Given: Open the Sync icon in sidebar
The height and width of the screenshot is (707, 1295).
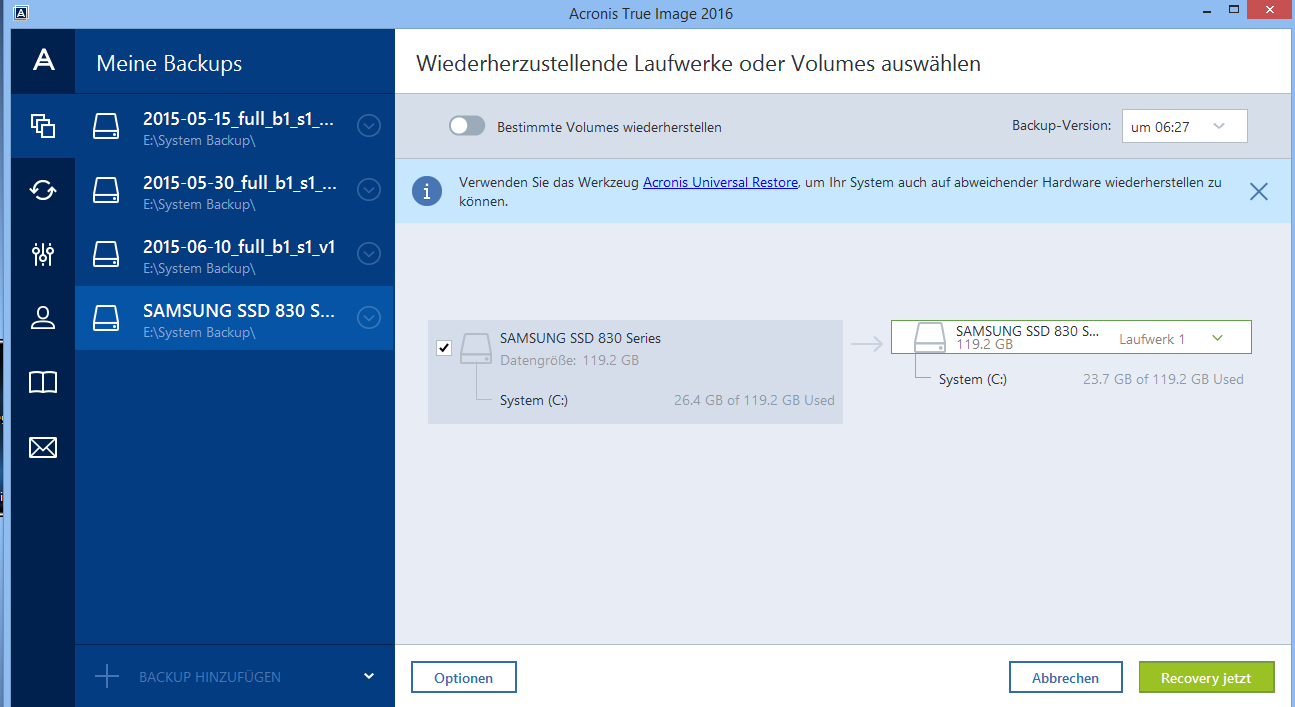Looking at the screenshot, I should [42, 190].
